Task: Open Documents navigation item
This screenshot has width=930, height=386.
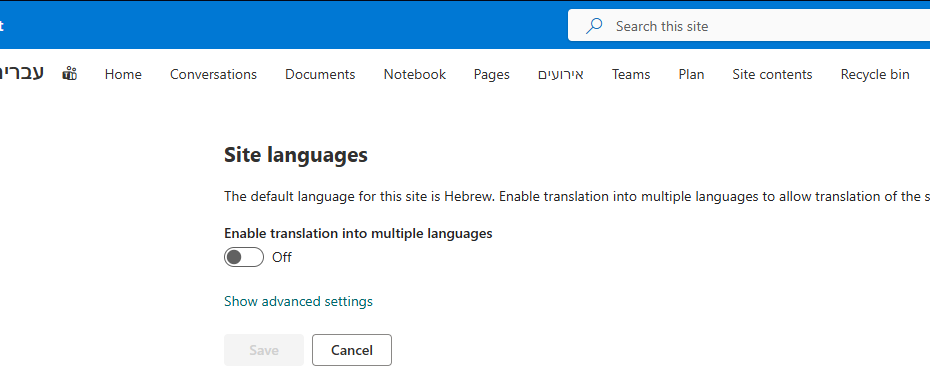Action: (320, 74)
